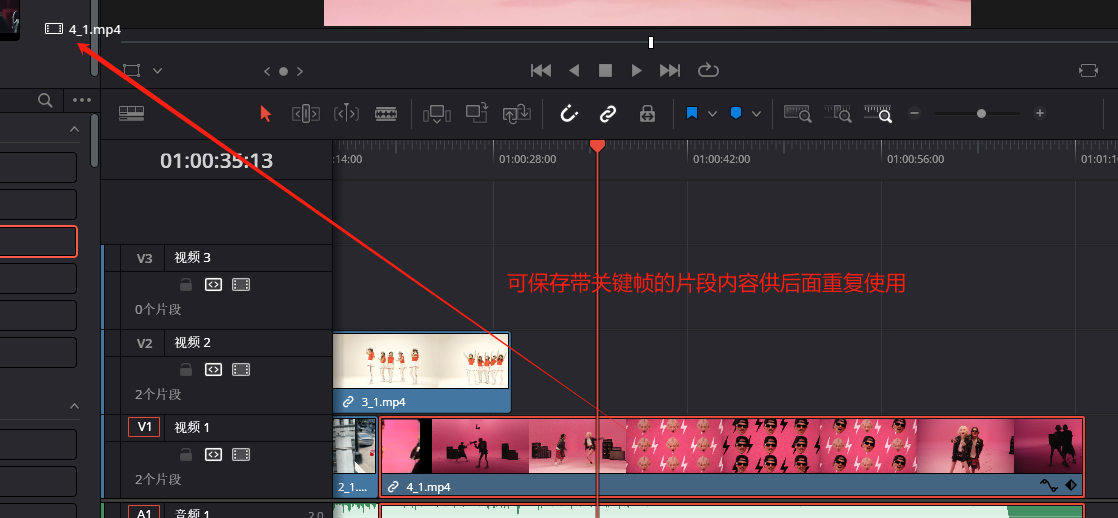Select the arrow Selection Mode tool
The image size is (1118, 518).
coord(265,114)
